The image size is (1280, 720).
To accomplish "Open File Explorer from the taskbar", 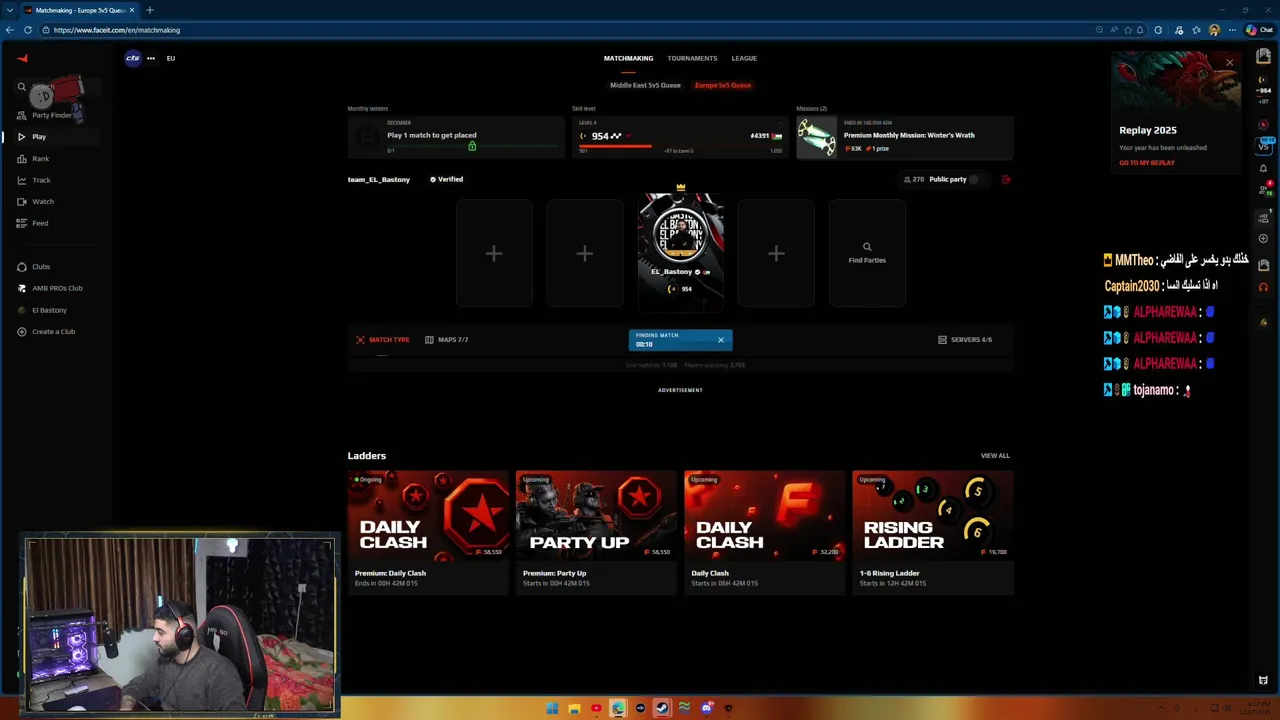I will [x=574, y=709].
